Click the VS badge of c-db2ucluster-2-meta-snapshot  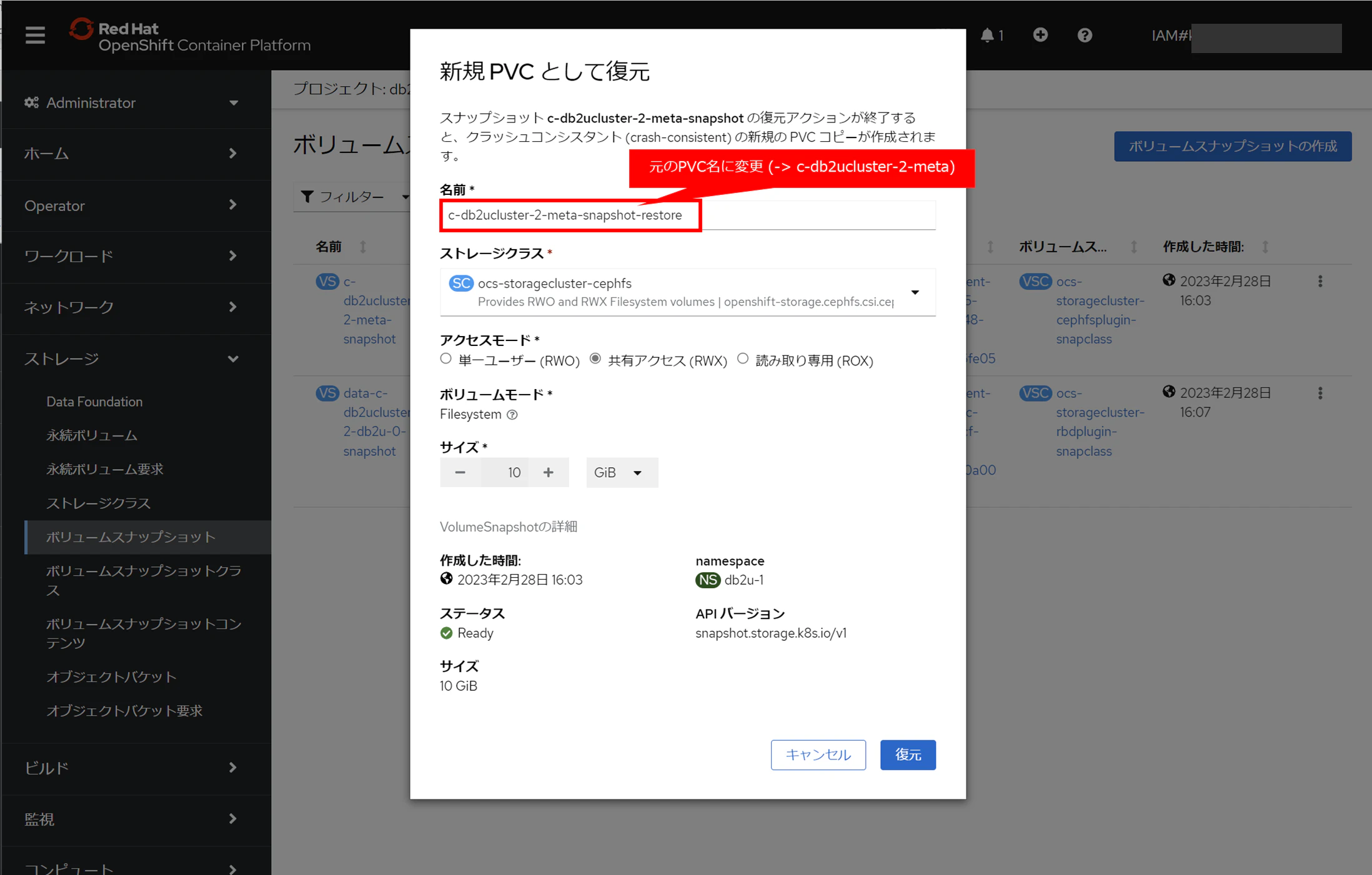click(327, 282)
